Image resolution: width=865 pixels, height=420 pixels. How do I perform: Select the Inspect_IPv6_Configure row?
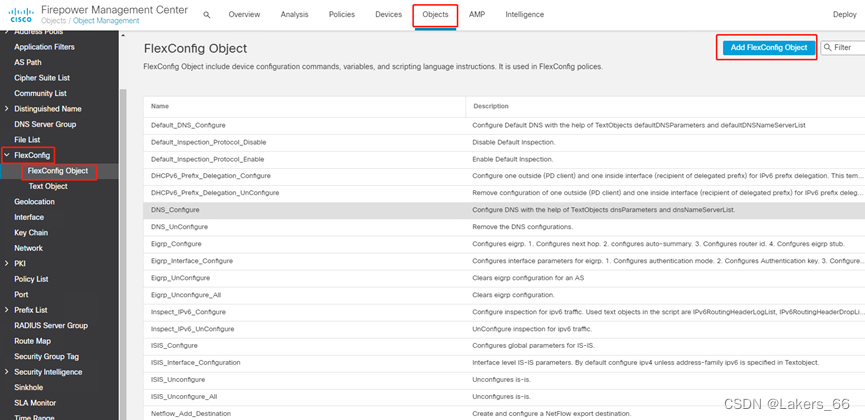point(504,312)
